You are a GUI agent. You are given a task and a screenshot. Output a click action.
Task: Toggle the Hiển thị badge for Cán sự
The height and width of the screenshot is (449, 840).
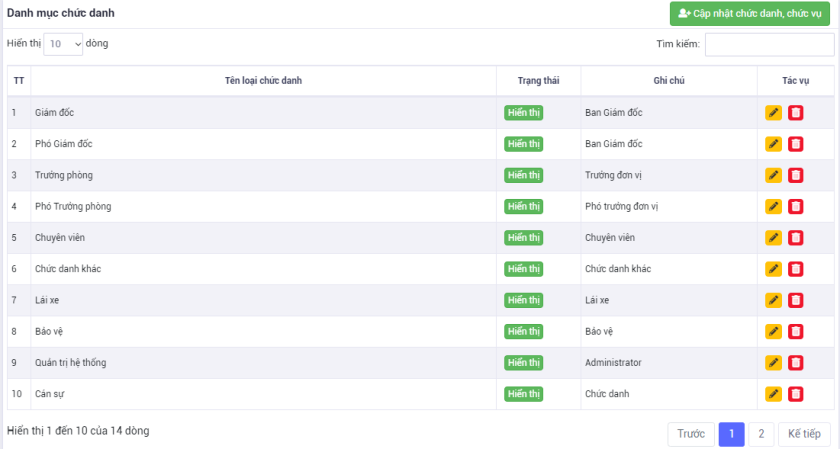click(523, 394)
